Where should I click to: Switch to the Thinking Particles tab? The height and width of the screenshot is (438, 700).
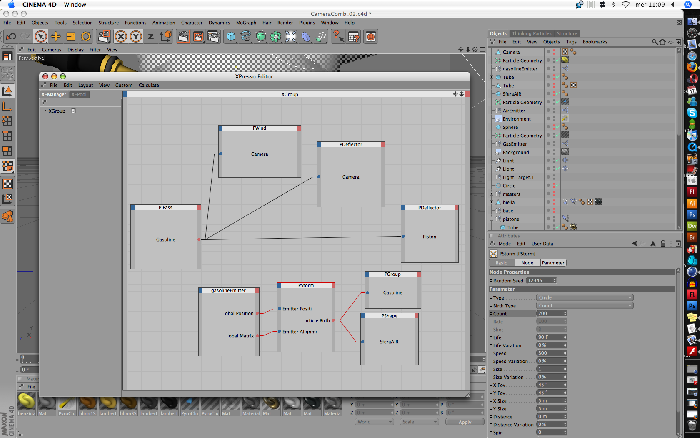pyautogui.click(x=532, y=33)
